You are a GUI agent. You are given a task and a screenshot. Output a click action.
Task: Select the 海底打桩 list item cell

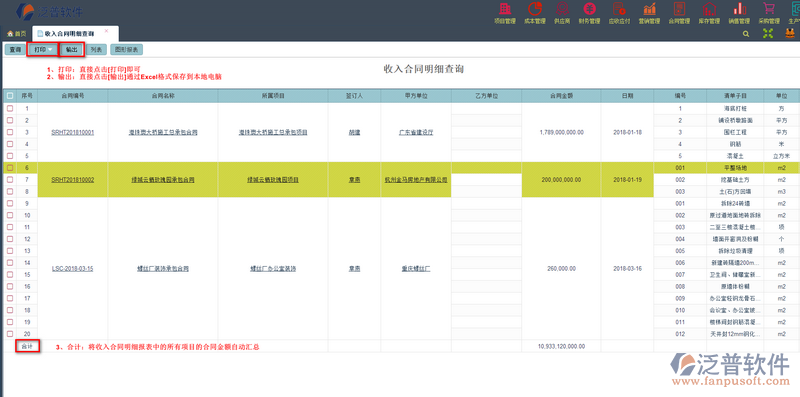[735, 108]
